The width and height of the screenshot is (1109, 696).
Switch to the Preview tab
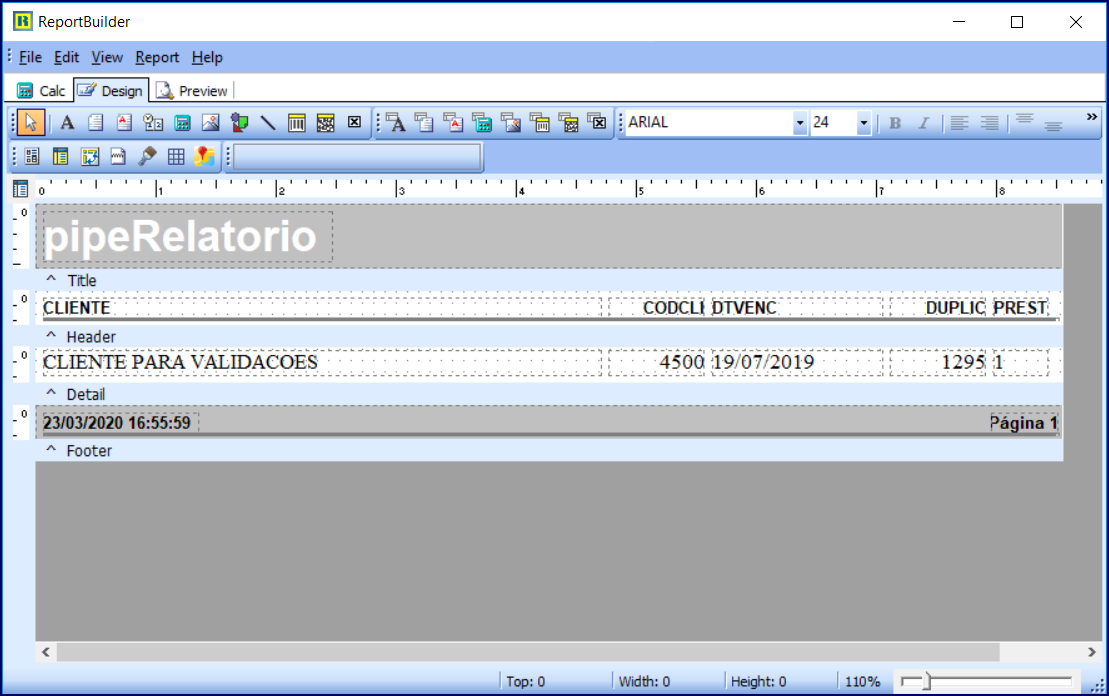point(192,91)
